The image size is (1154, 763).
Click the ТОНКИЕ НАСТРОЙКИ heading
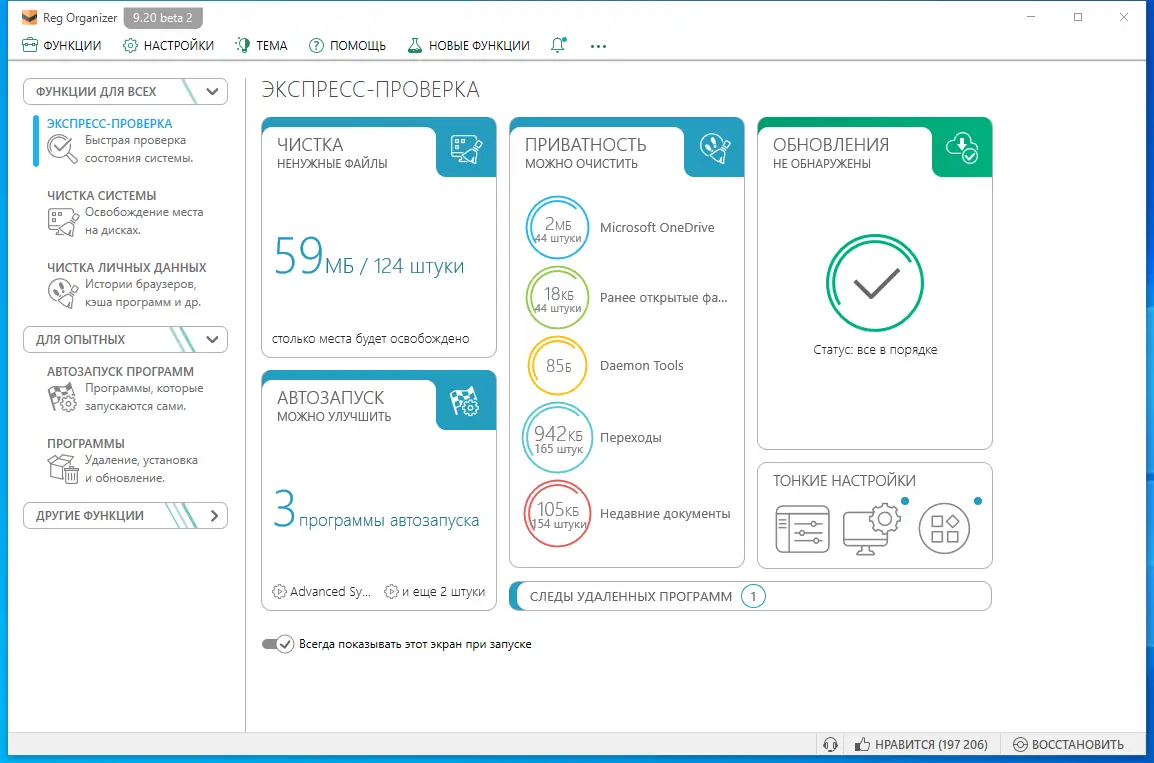tap(844, 480)
